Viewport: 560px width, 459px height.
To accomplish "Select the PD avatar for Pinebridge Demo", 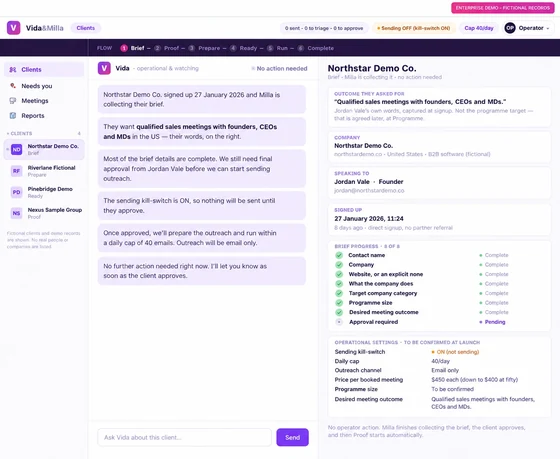I will [16, 192].
